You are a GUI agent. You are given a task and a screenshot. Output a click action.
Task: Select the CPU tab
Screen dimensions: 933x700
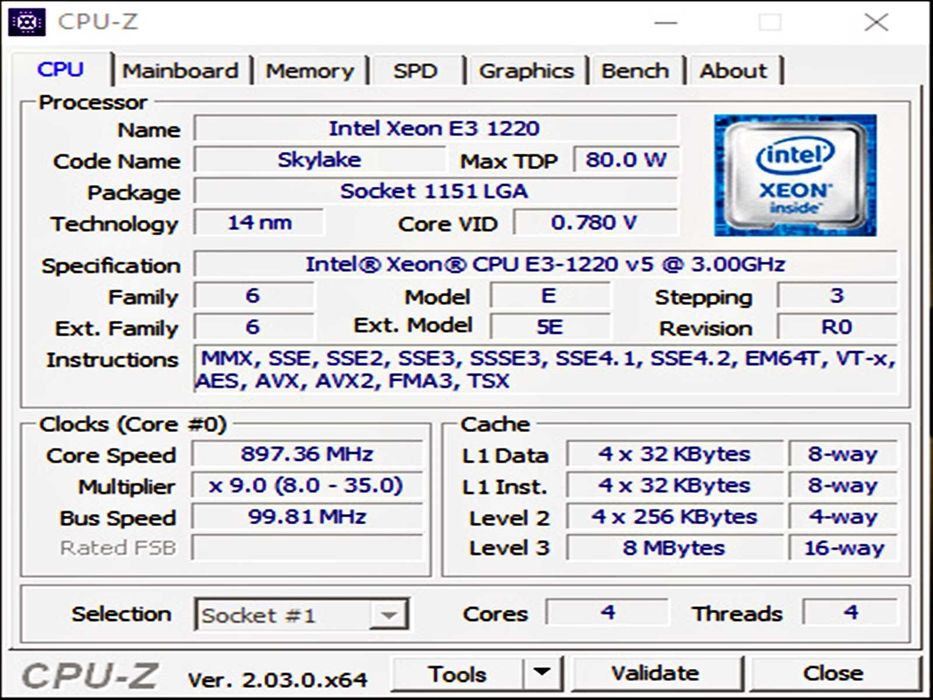coord(60,69)
